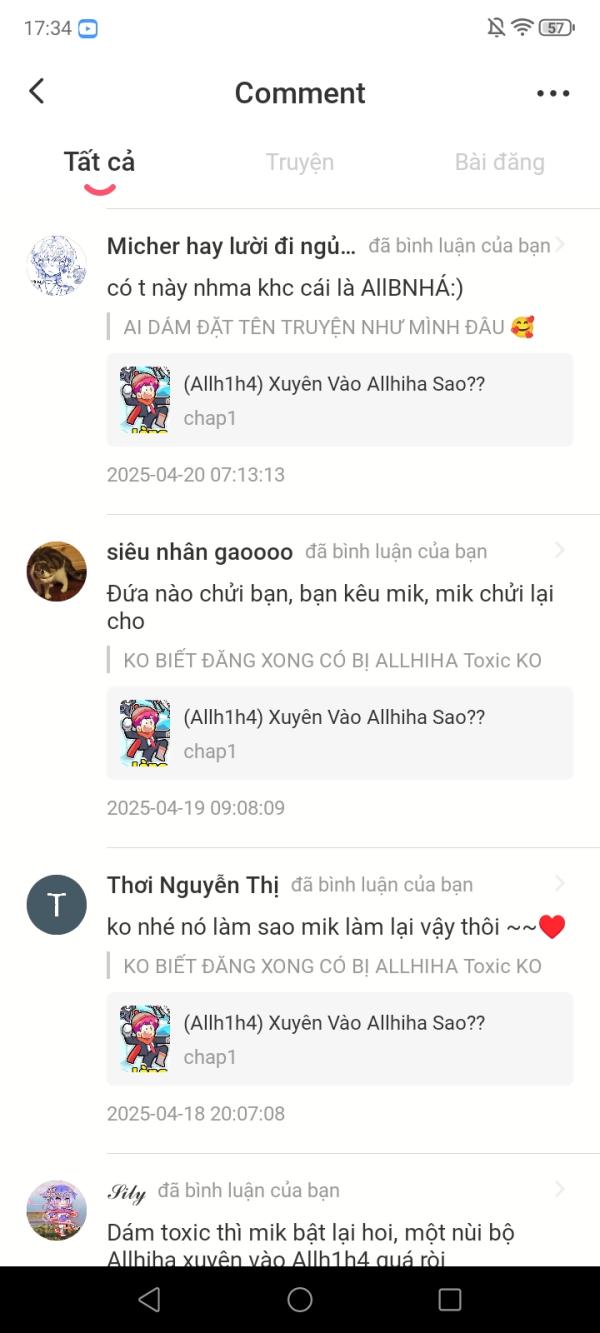Open the username siêu nhân gaoooo
Image resolution: width=600 pixels, height=1333 pixels.
pos(200,552)
